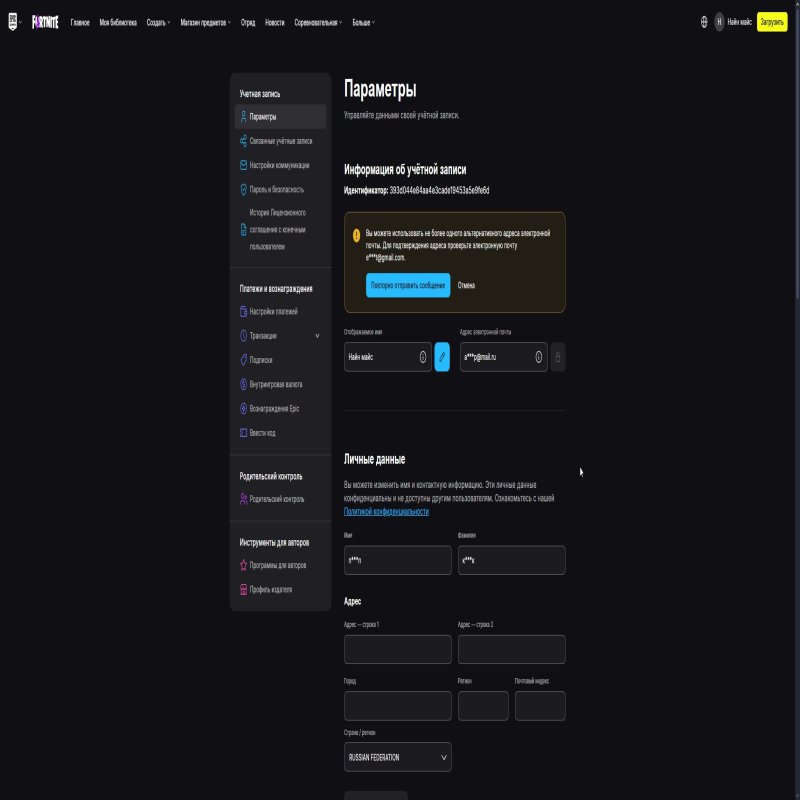Screen dimensions: 800x800
Task: Click the info icon in email address field
Action: point(538,357)
